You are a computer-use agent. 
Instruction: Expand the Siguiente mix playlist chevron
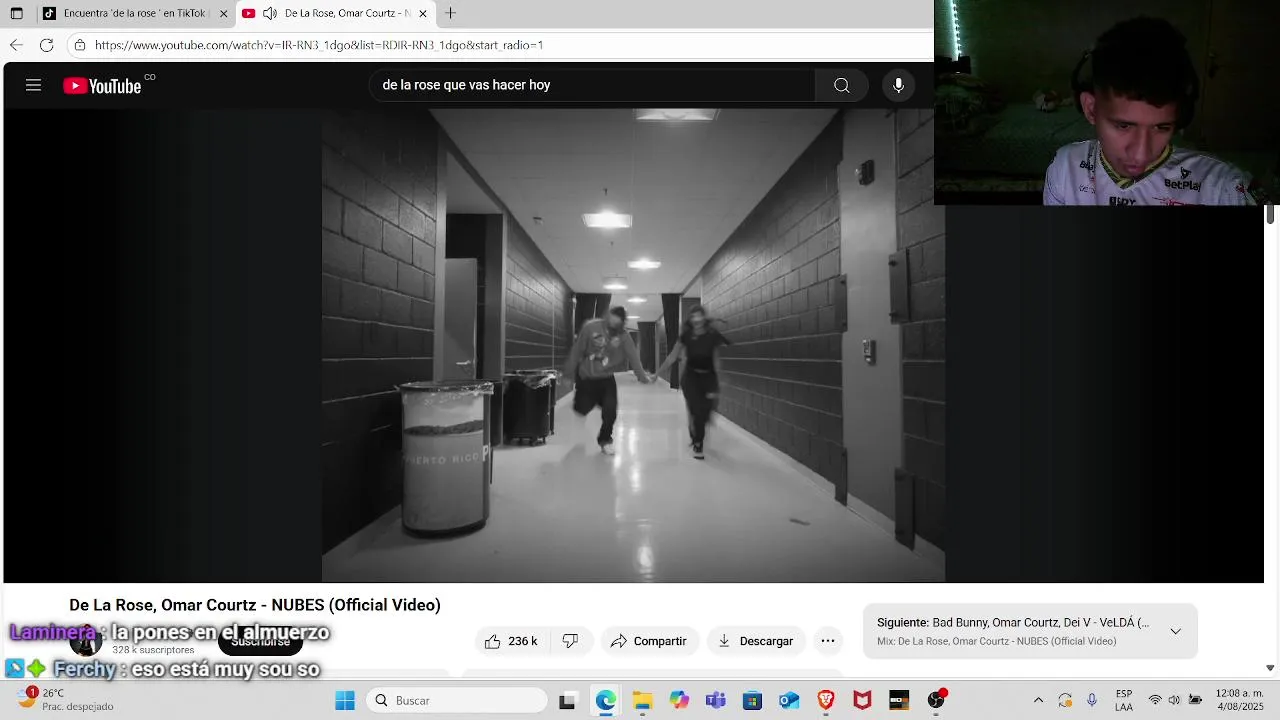(1175, 632)
